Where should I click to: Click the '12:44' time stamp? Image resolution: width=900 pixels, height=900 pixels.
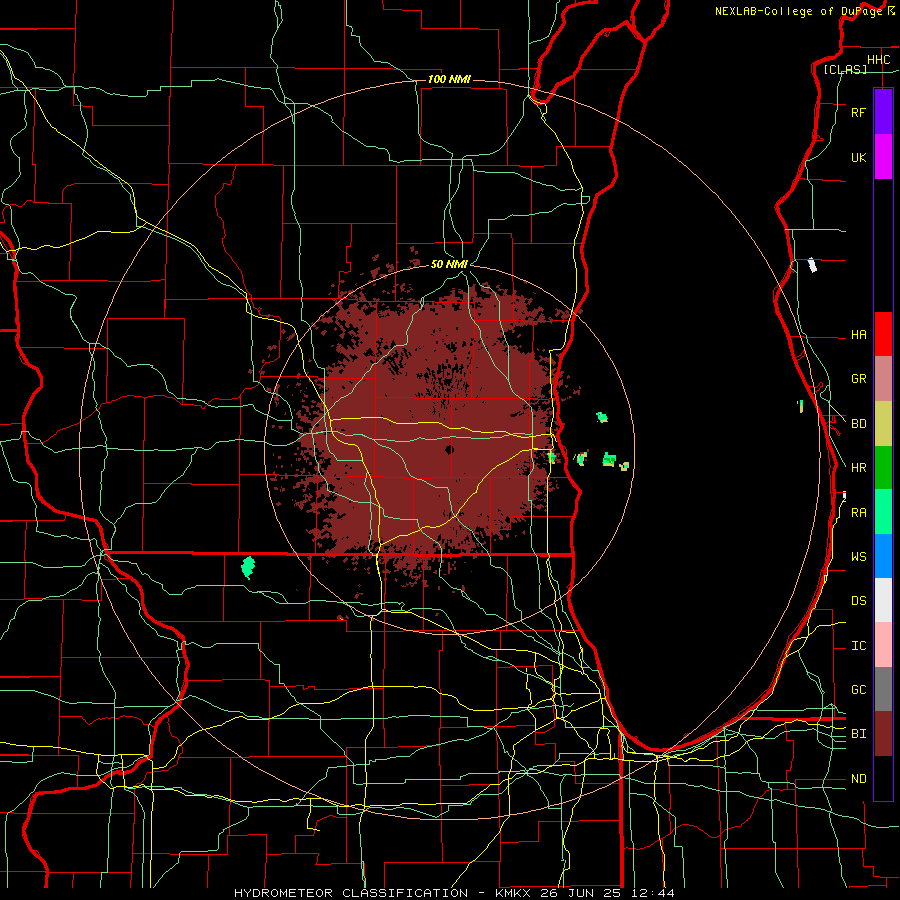[651, 893]
